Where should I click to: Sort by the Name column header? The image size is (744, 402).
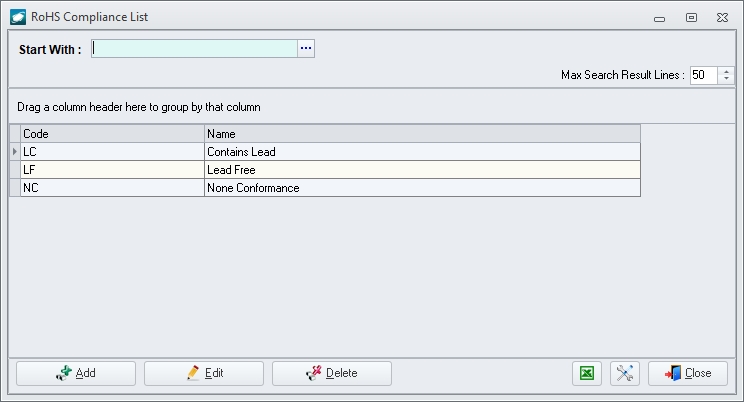click(x=422, y=134)
